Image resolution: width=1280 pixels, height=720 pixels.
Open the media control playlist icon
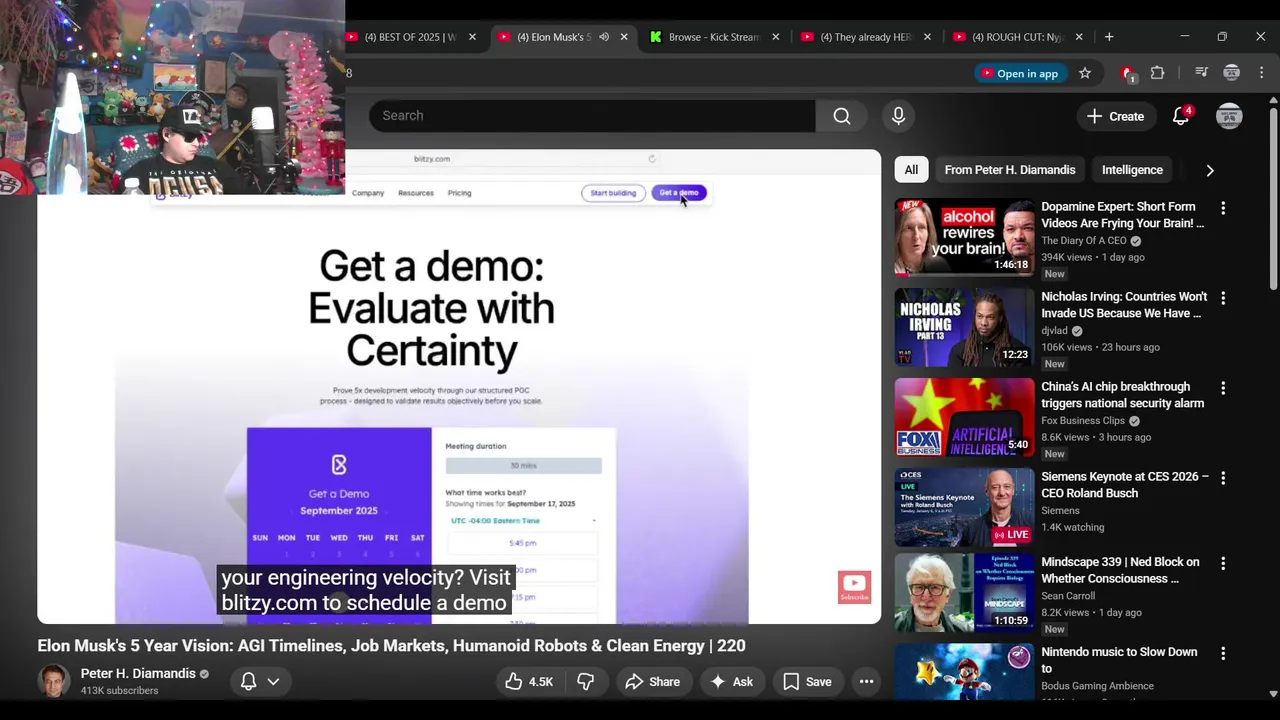click(x=1202, y=73)
